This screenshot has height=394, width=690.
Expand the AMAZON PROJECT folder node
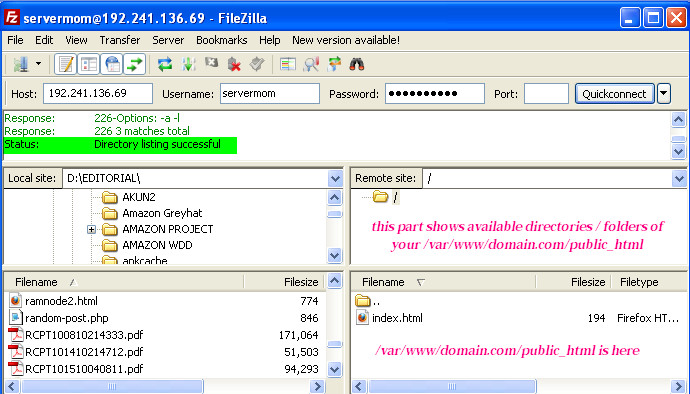pyautogui.click(x=91, y=229)
